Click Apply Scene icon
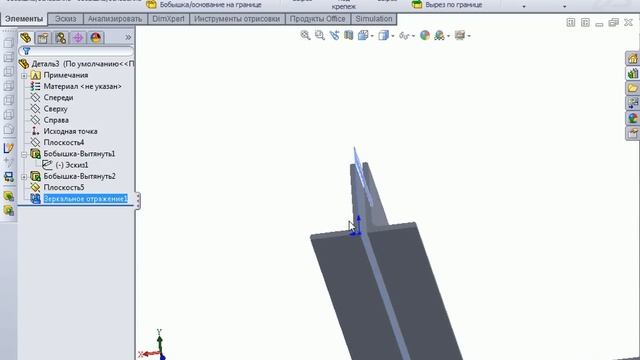Viewport: 640px width, 360px height. (439, 36)
